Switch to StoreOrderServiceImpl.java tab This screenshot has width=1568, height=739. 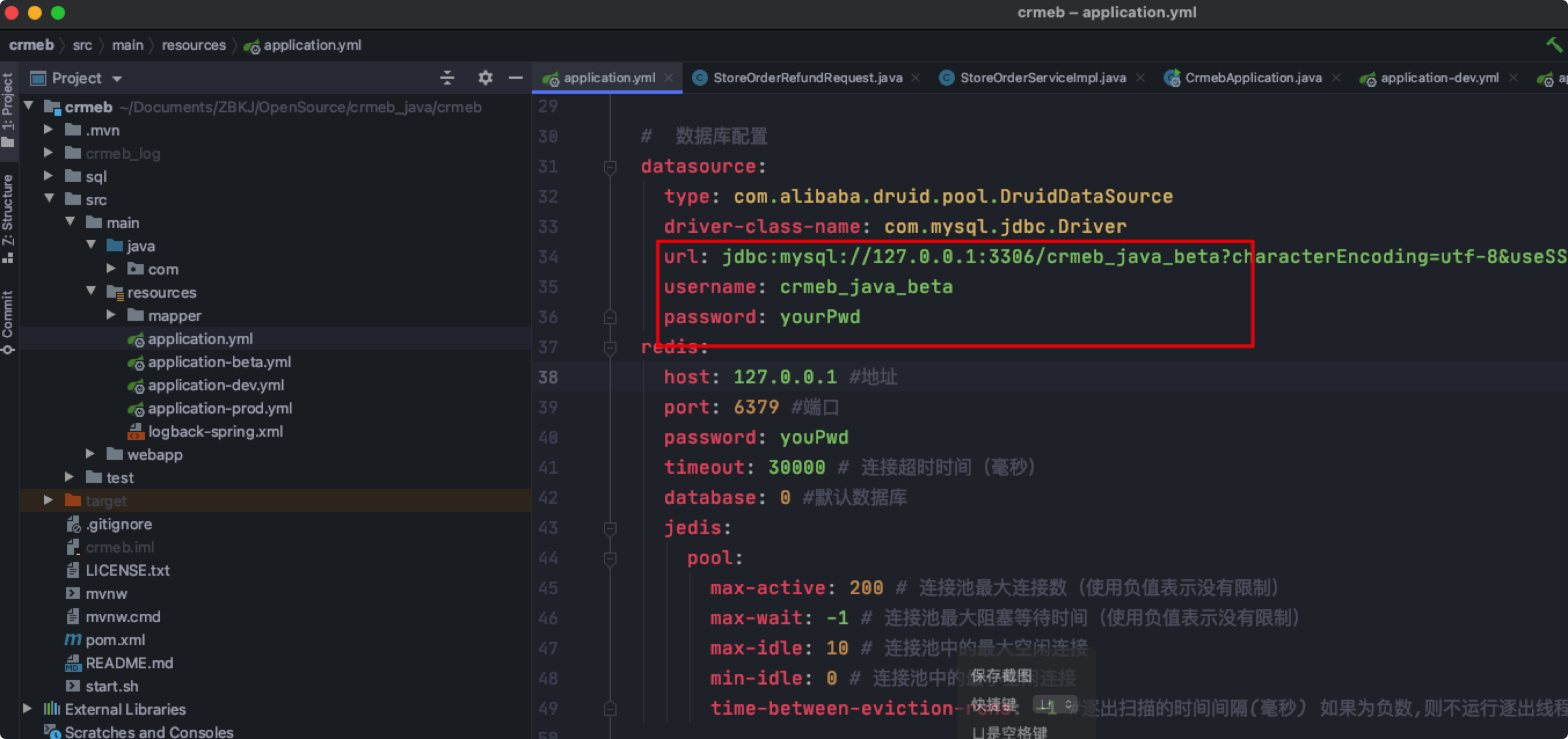click(x=1042, y=78)
